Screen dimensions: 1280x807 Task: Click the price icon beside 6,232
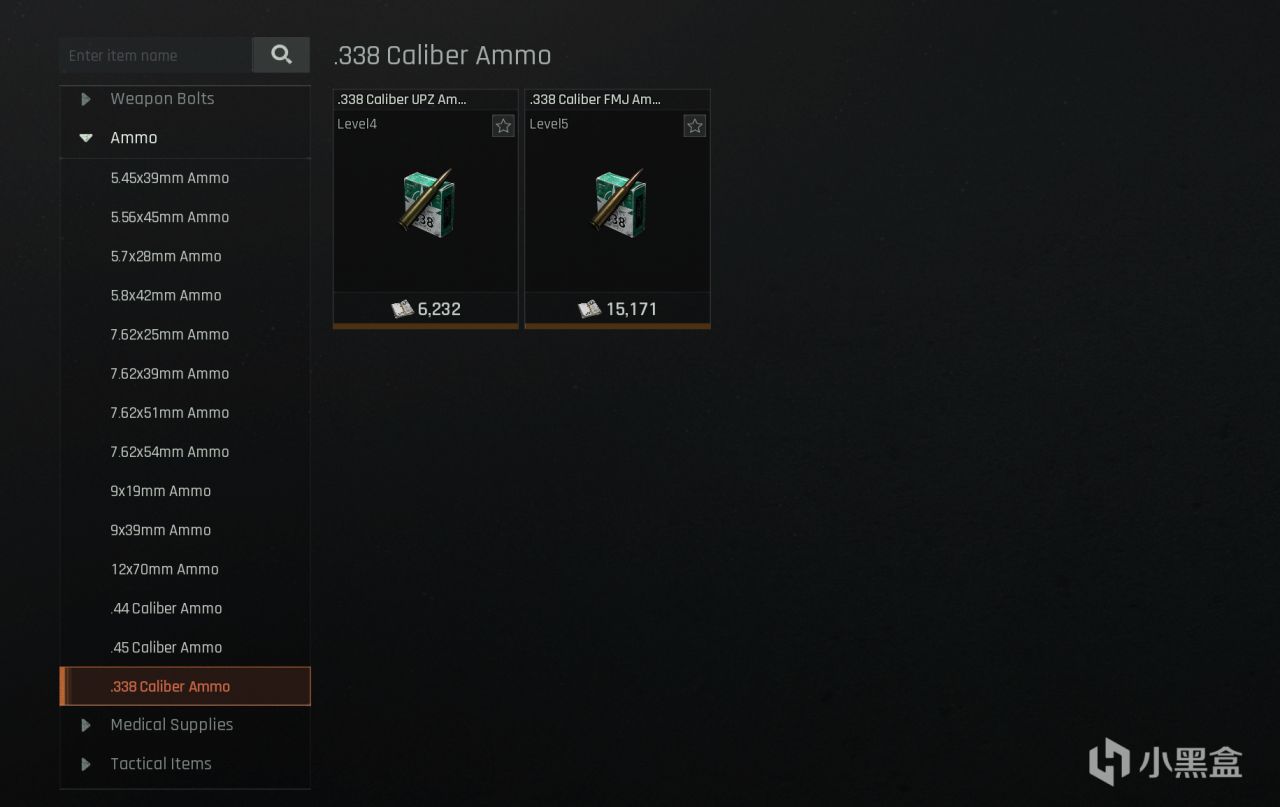[x=402, y=309]
